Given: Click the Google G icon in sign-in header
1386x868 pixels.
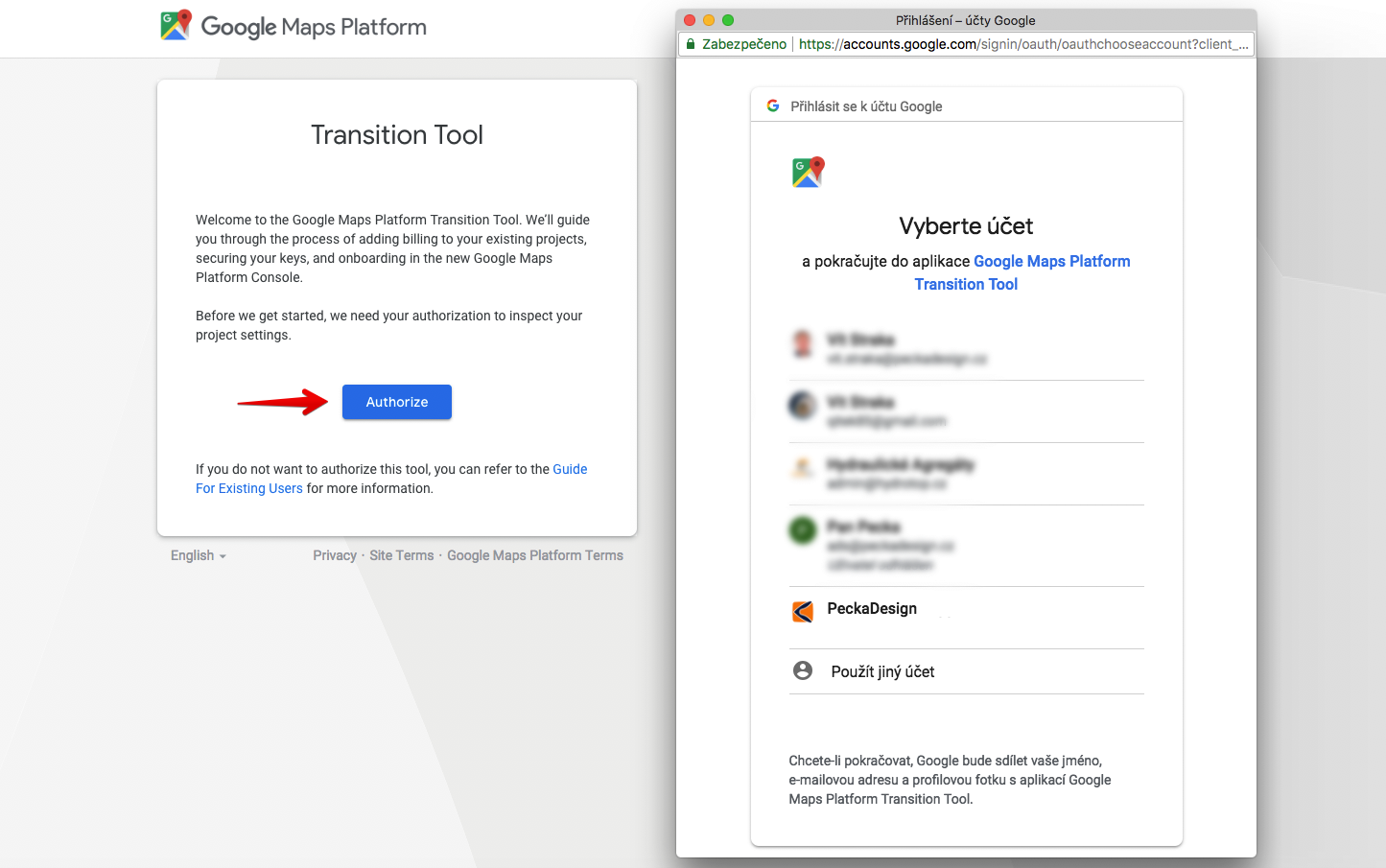Looking at the screenshot, I should pyautogui.click(x=773, y=106).
